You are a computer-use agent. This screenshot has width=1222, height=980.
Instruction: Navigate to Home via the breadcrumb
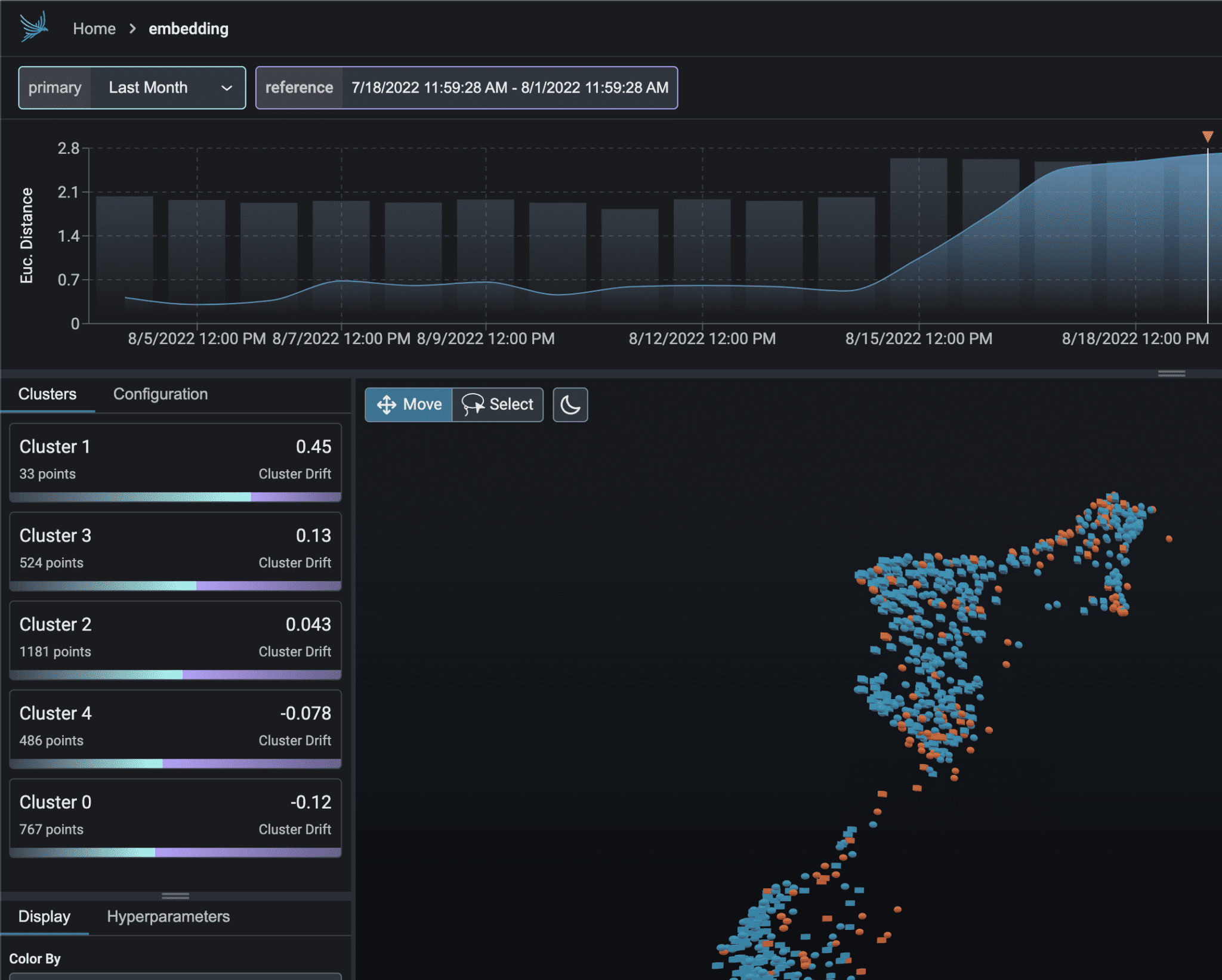[x=94, y=28]
